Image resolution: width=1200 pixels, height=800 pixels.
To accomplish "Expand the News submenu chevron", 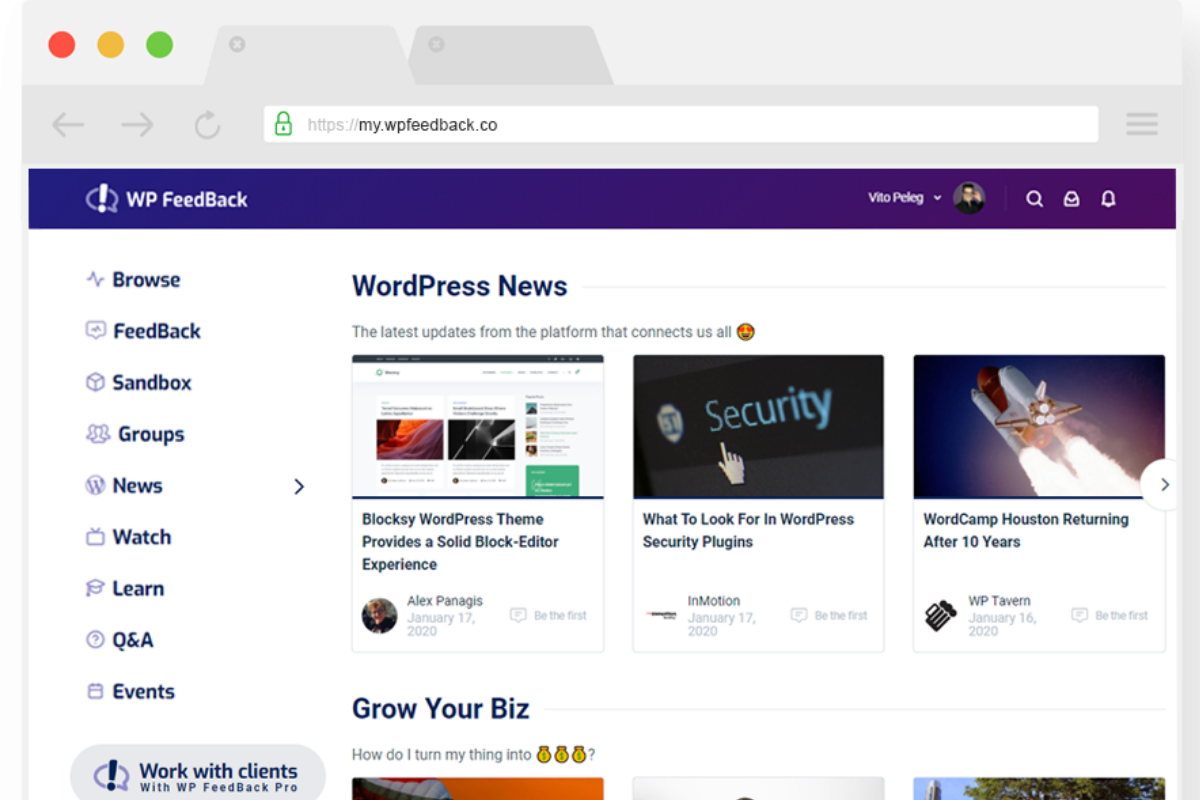I will tap(299, 487).
